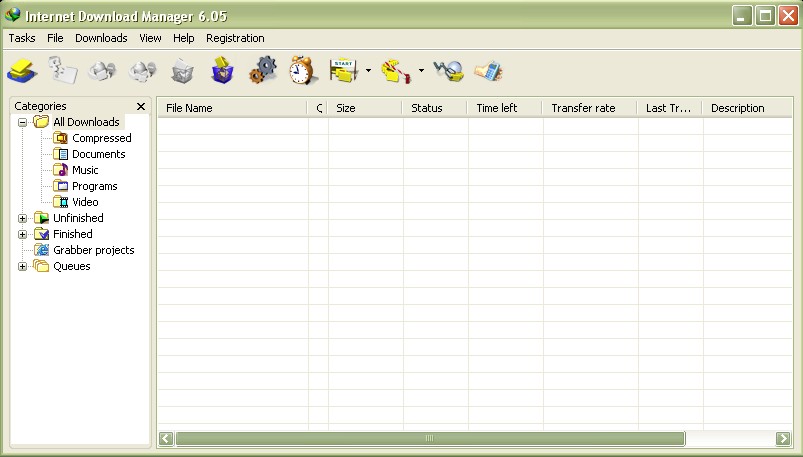
Task: Open Stop Queue dropdown arrow
Action: (421, 70)
